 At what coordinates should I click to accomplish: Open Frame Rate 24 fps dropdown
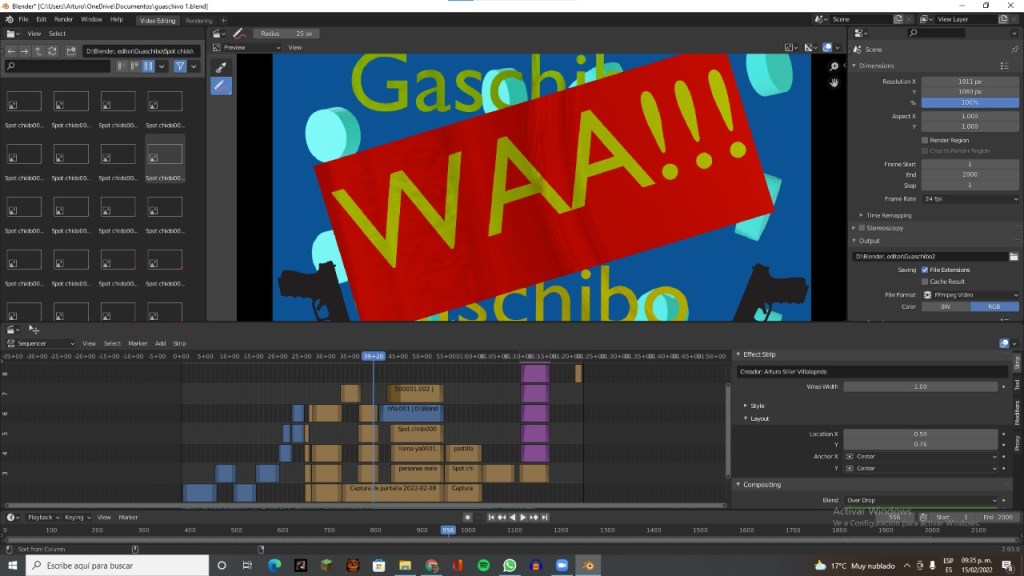(x=970, y=199)
